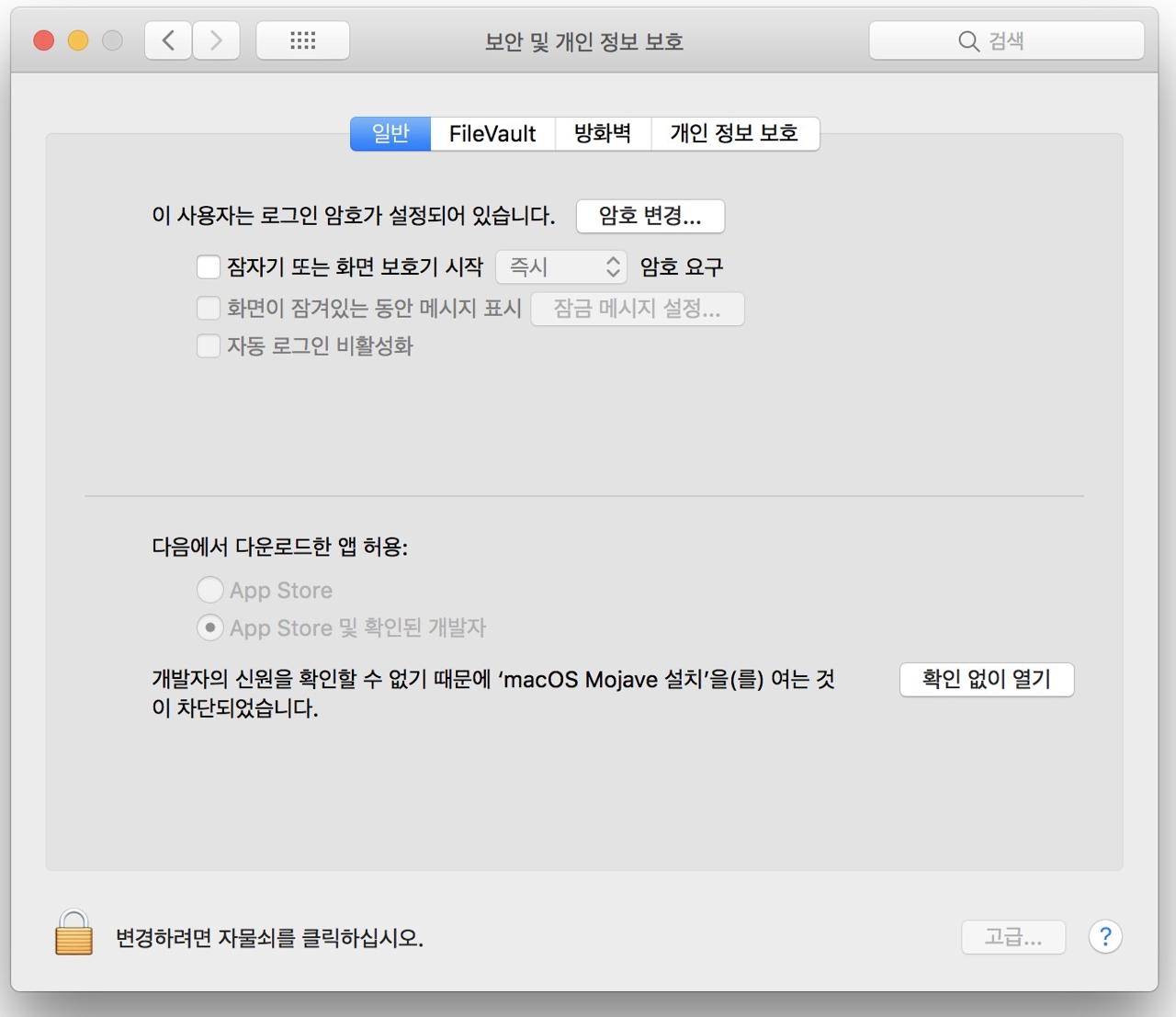Click the 변경하려면 자물쇠를 클릭하십시오 text
Viewport: 1176px width, 1017px height.
pos(269,938)
